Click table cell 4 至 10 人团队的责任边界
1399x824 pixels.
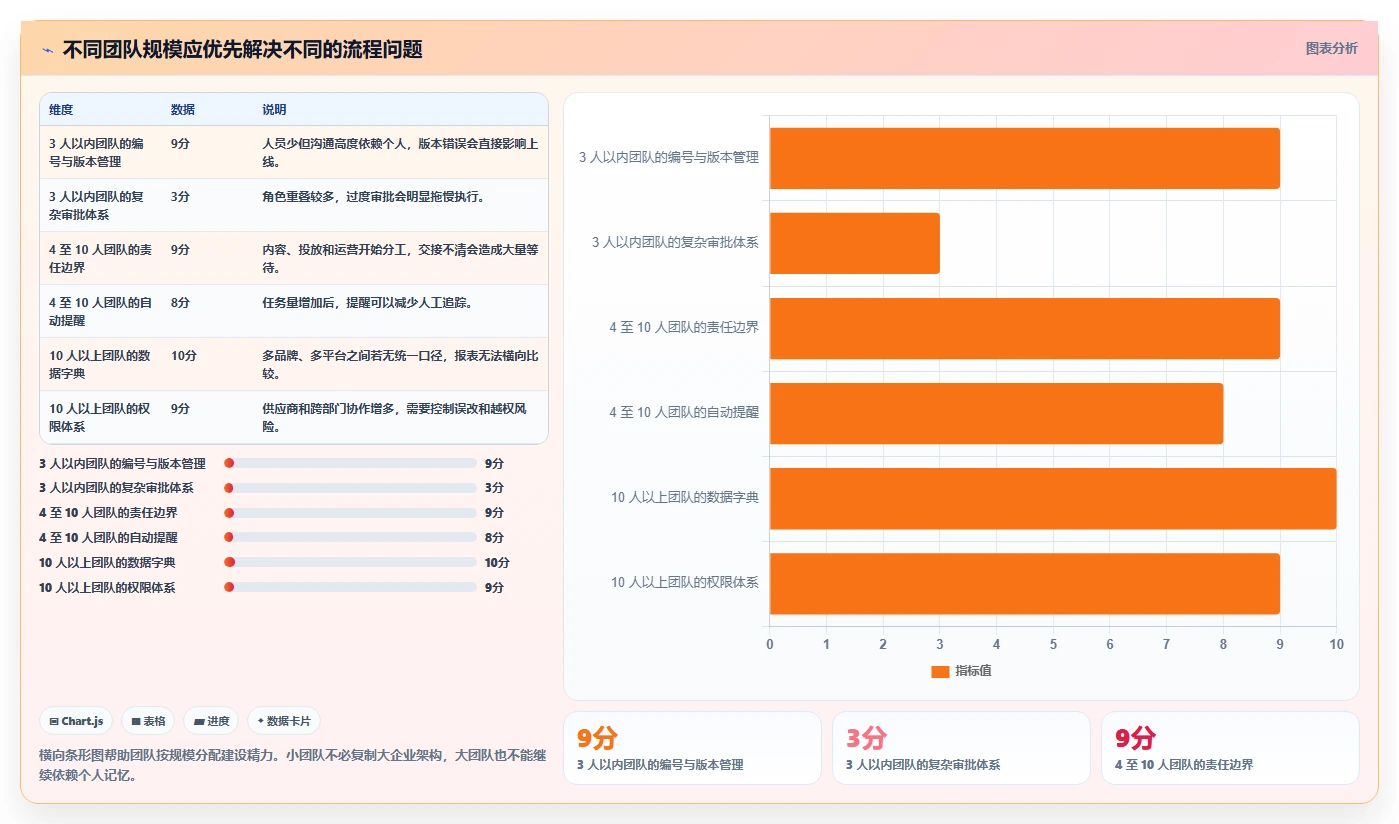(x=100, y=258)
